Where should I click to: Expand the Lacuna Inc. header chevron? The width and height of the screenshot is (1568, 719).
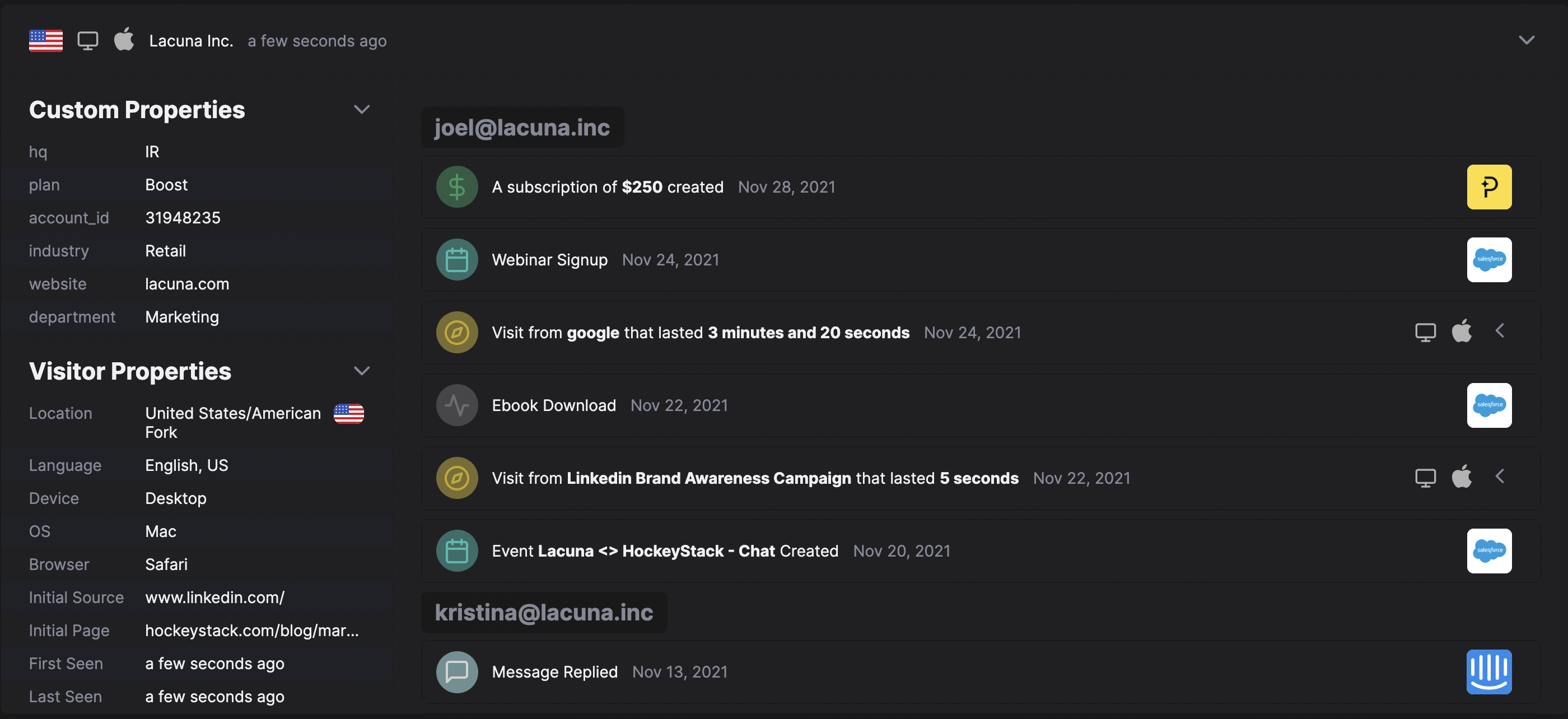click(x=1526, y=41)
